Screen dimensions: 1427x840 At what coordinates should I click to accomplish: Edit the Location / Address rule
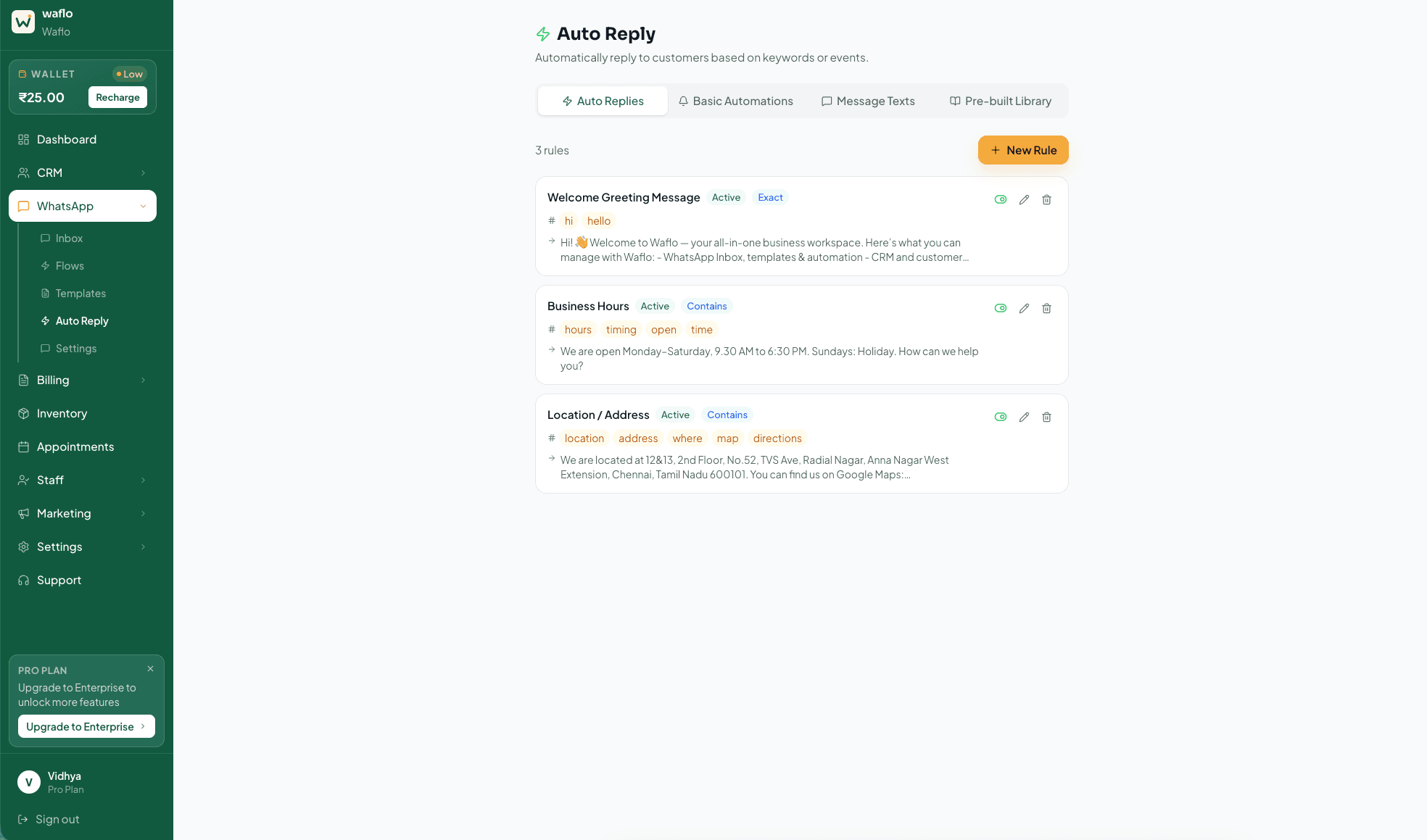click(1024, 417)
